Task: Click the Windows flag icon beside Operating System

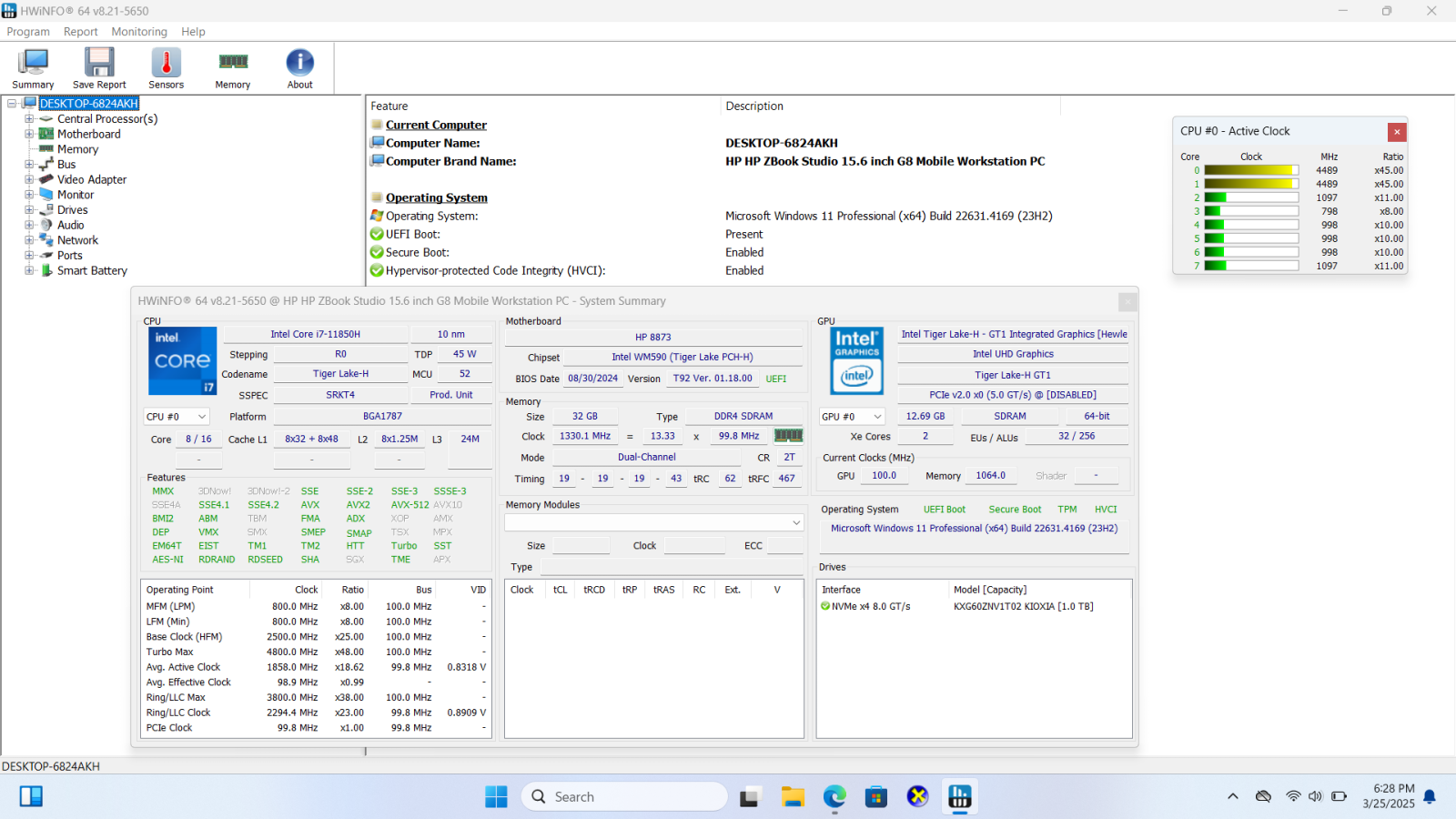Action: pyautogui.click(x=377, y=216)
